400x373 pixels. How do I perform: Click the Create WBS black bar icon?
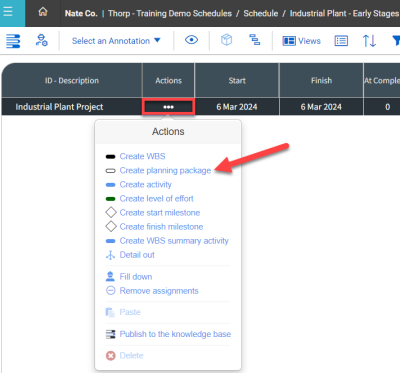[x=110, y=157]
